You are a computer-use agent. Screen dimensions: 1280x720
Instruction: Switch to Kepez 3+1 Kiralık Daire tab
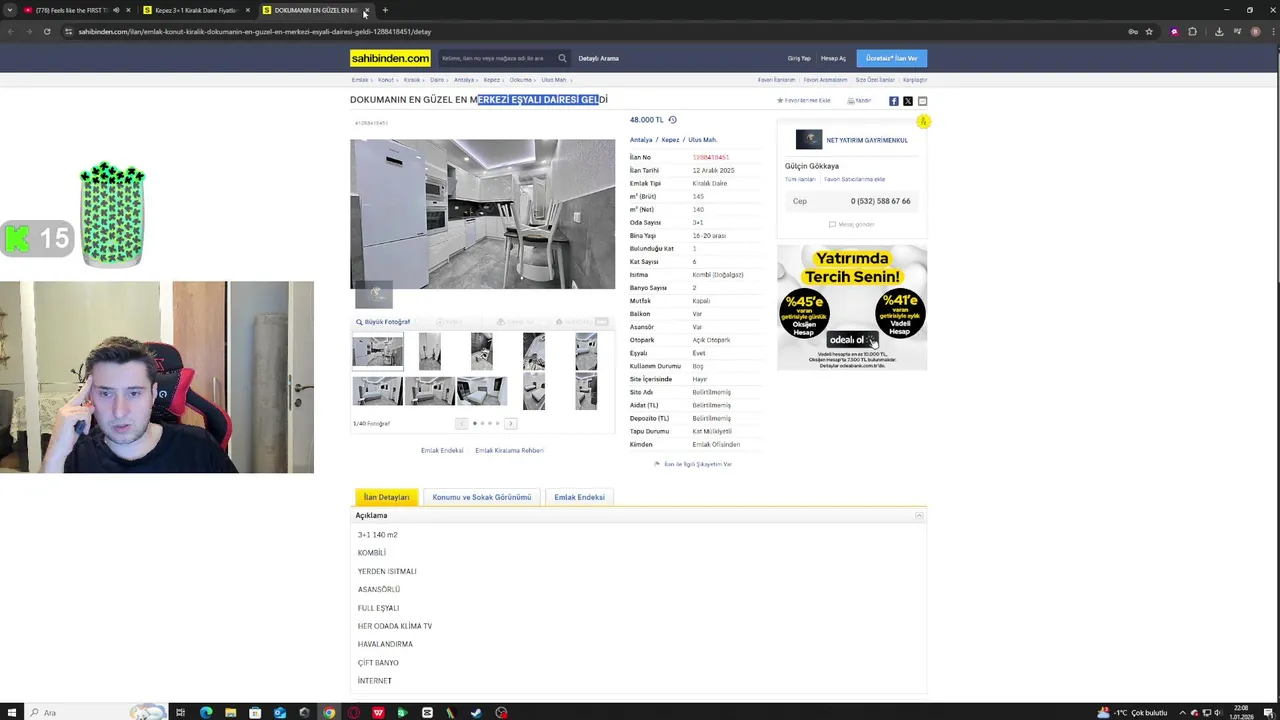tap(196, 10)
